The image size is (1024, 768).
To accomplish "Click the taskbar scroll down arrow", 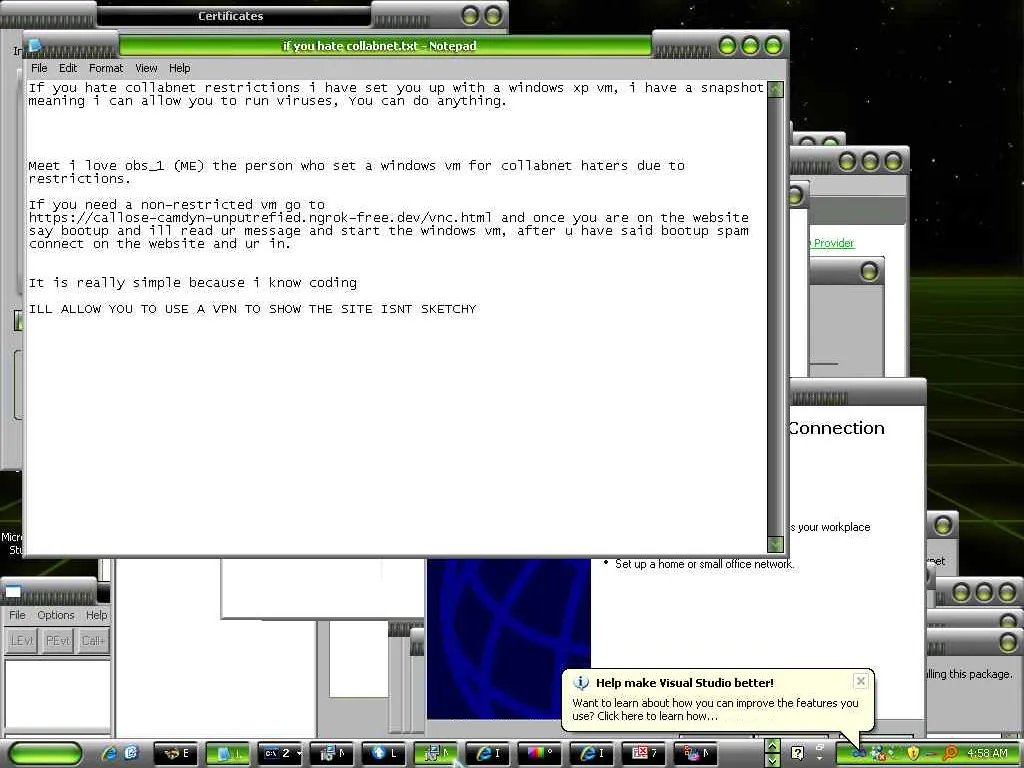I will coord(773,760).
